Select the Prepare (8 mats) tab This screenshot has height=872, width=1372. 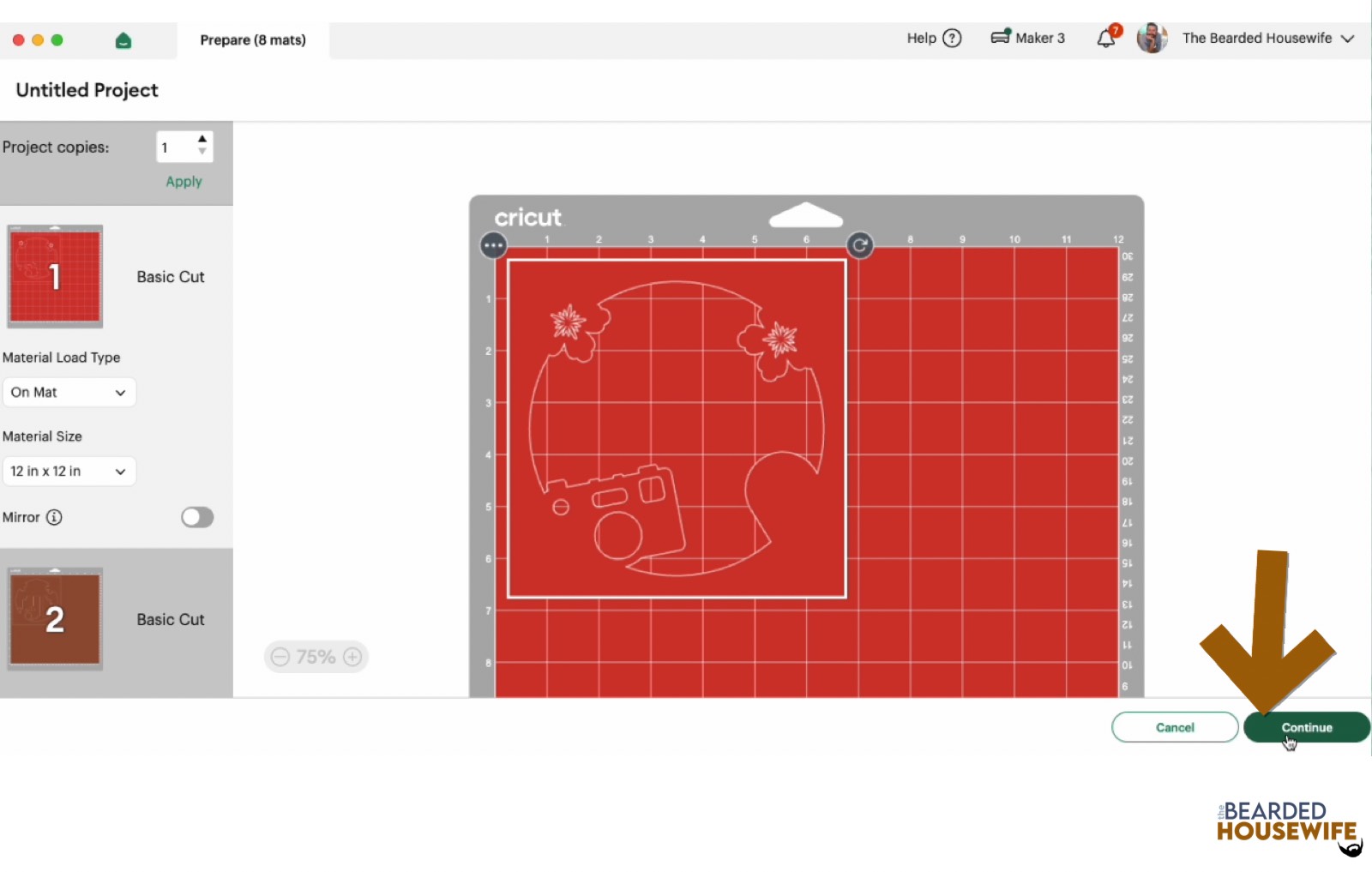point(253,40)
